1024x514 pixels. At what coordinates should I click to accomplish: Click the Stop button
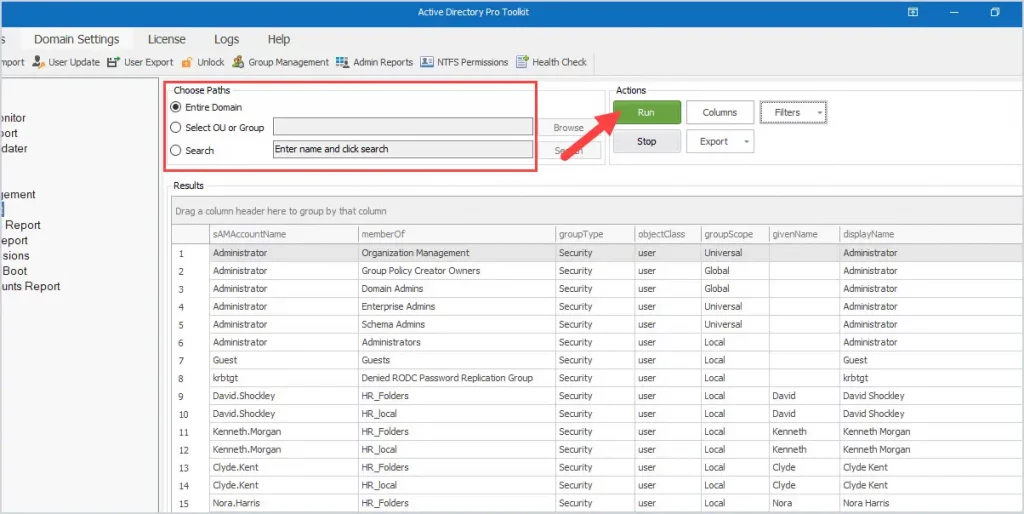point(647,142)
